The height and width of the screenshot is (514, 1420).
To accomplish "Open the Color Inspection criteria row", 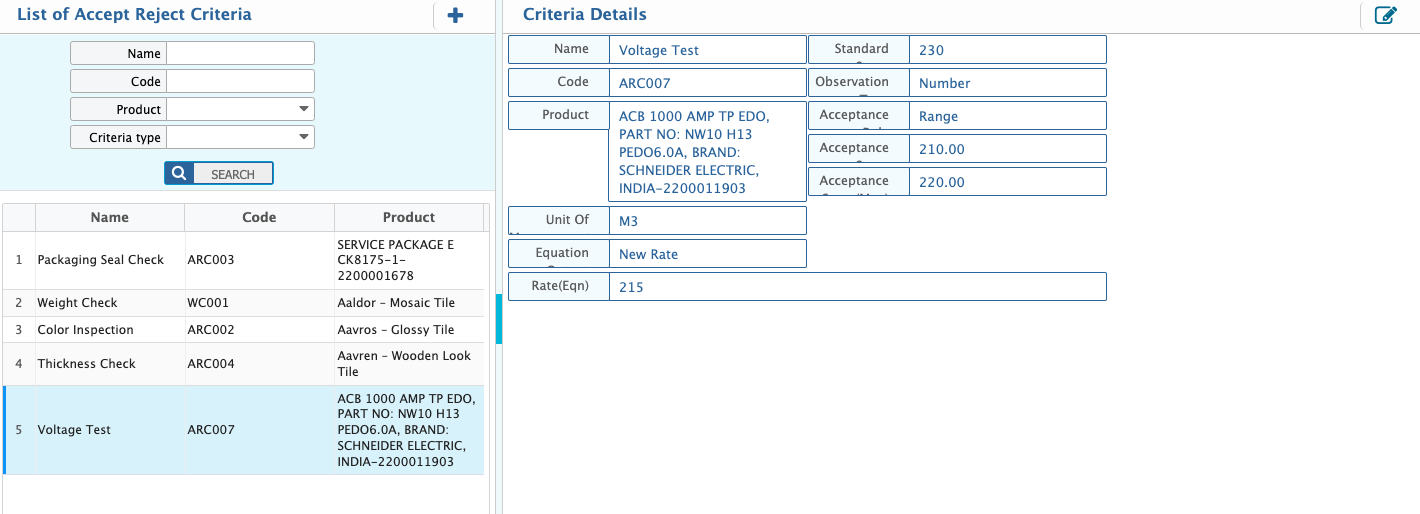I will coord(85,330).
